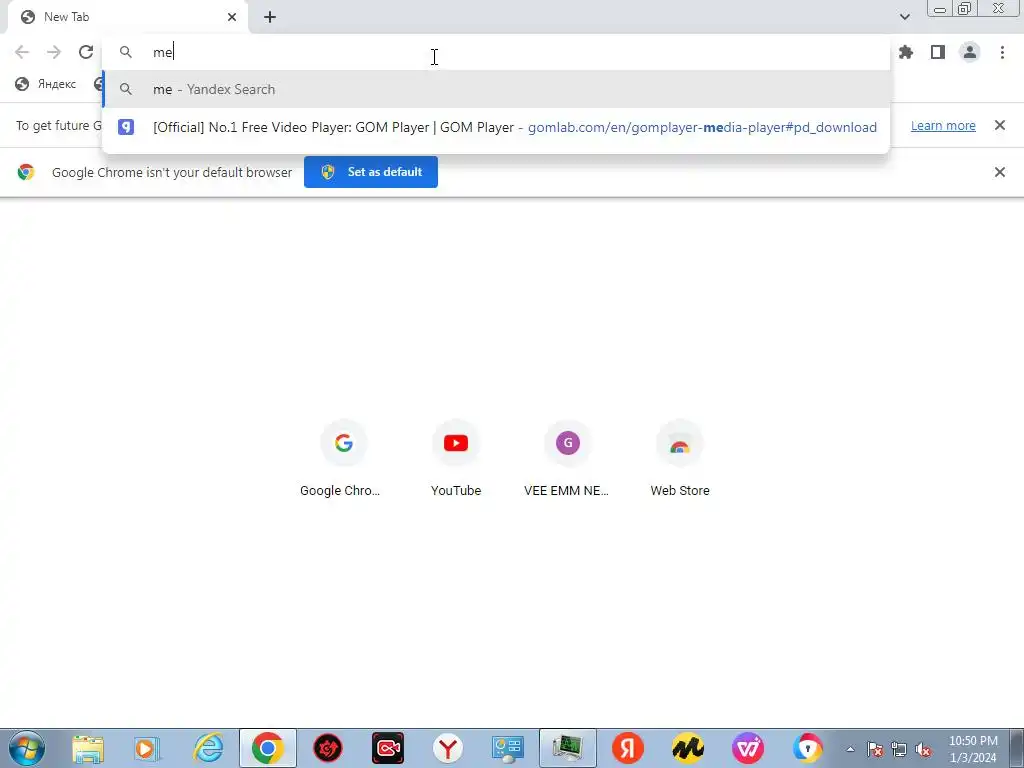Select the 'me - Yandex Search' suggestion
The image size is (1024, 768).
[x=496, y=89]
